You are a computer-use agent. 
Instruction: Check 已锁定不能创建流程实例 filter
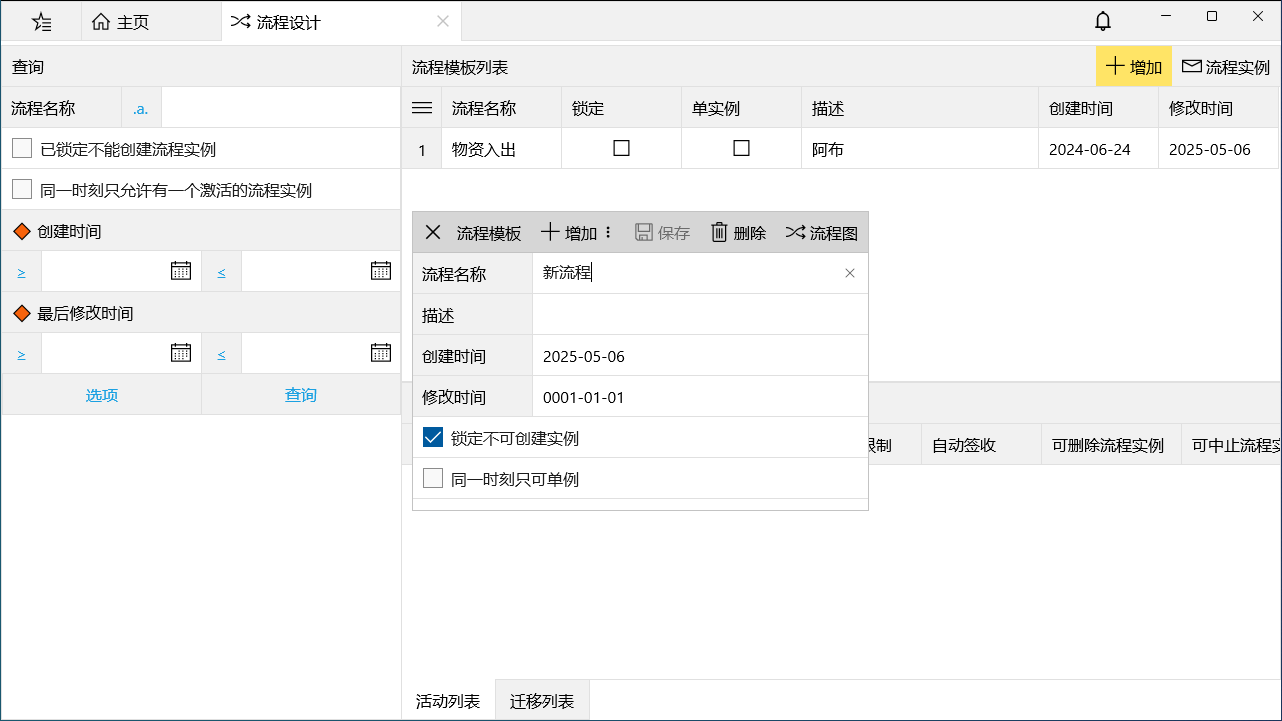(x=22, y=149)
